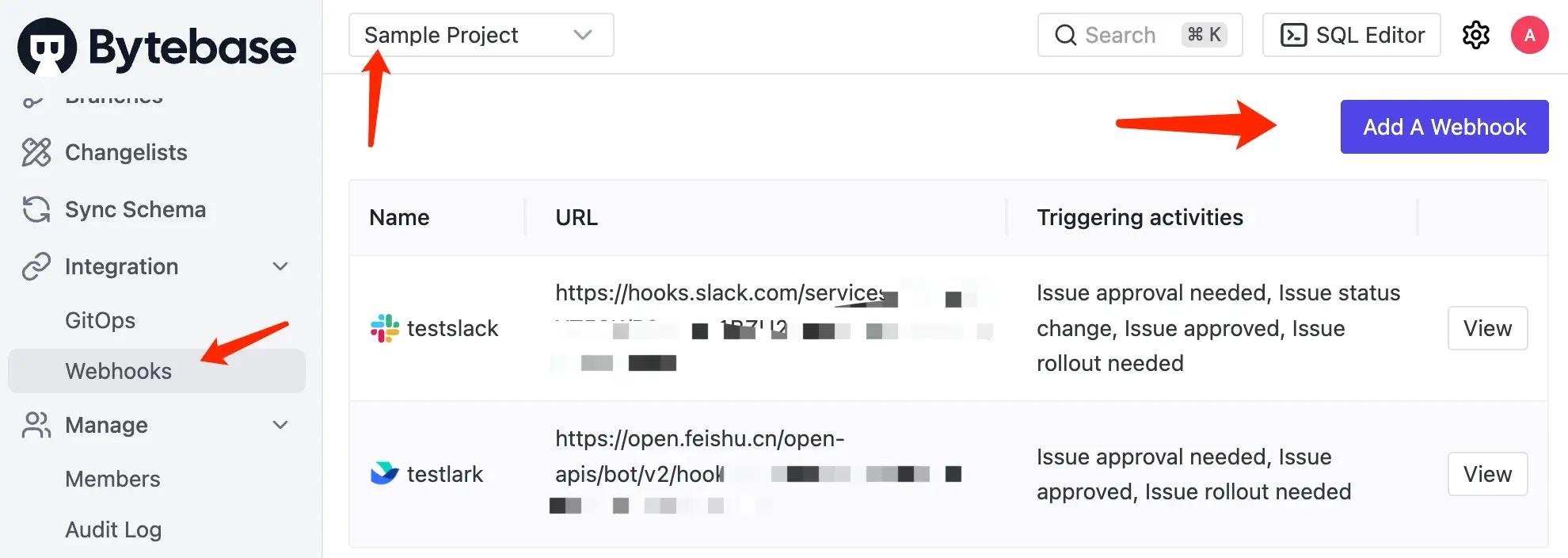Screen dimensions: 1568x558
Task: Click the Manage people icon
Action: point(35,425)
